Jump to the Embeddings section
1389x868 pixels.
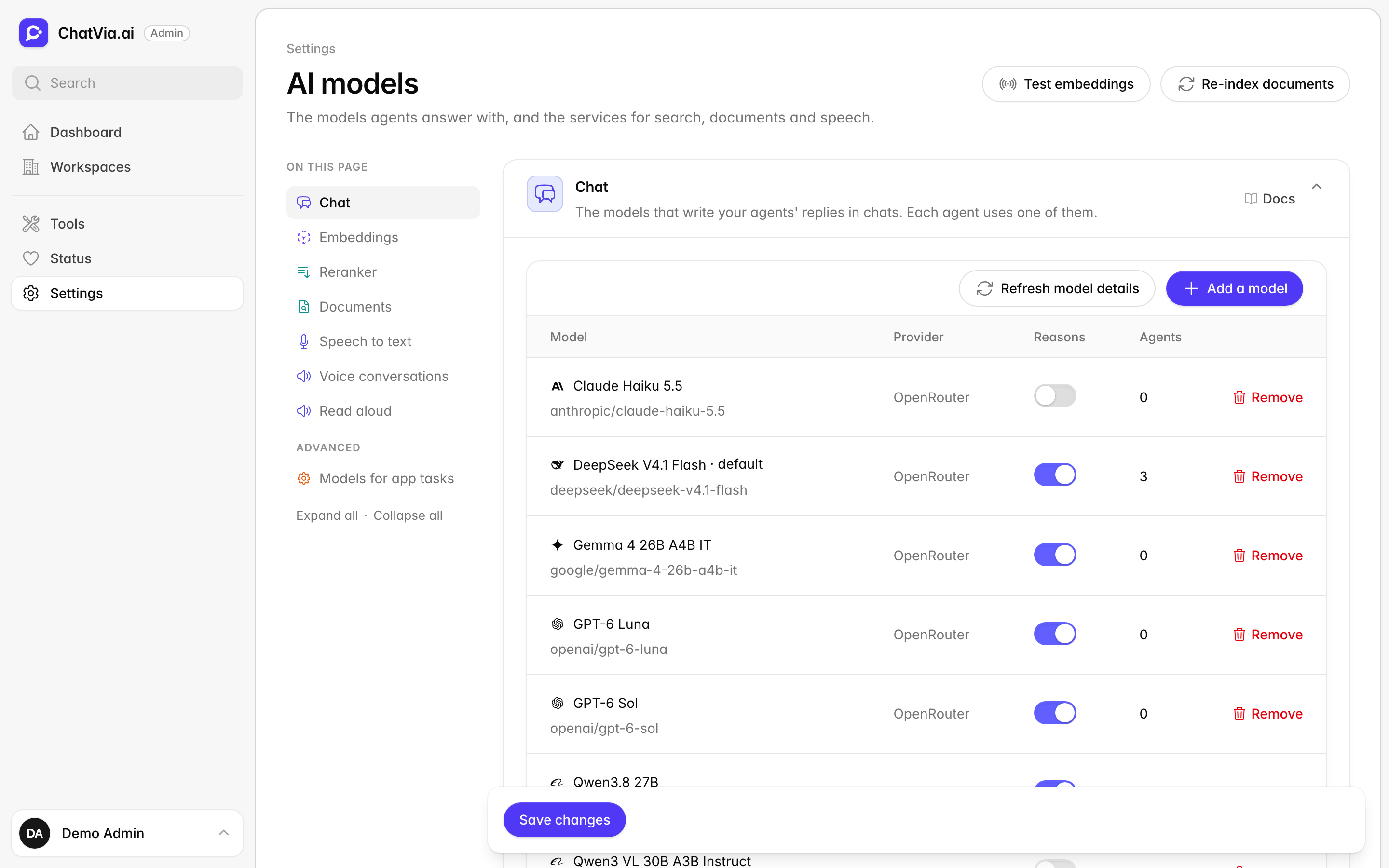(x=383, y=237)
